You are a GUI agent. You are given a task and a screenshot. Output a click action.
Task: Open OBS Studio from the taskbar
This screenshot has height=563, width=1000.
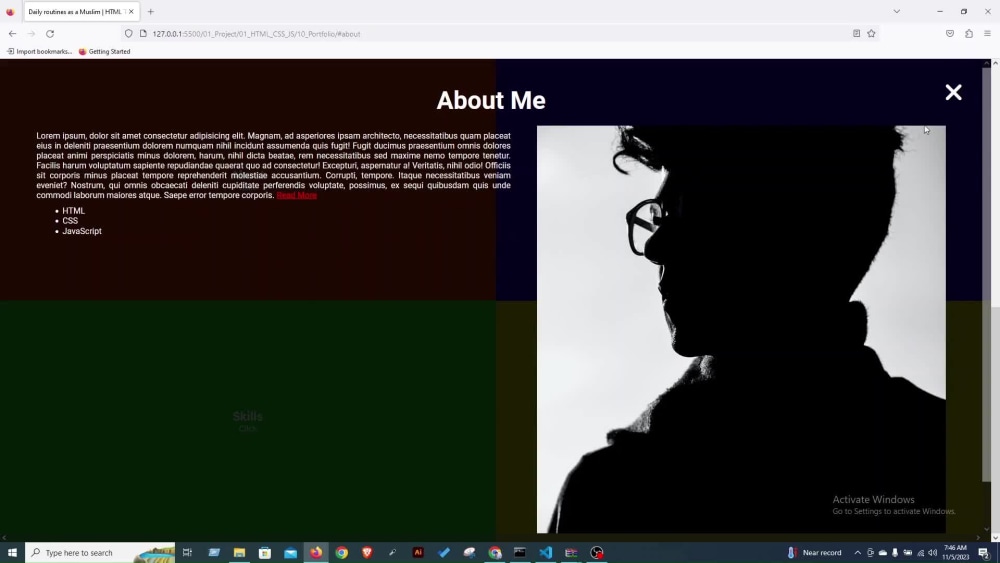point(597,552)
